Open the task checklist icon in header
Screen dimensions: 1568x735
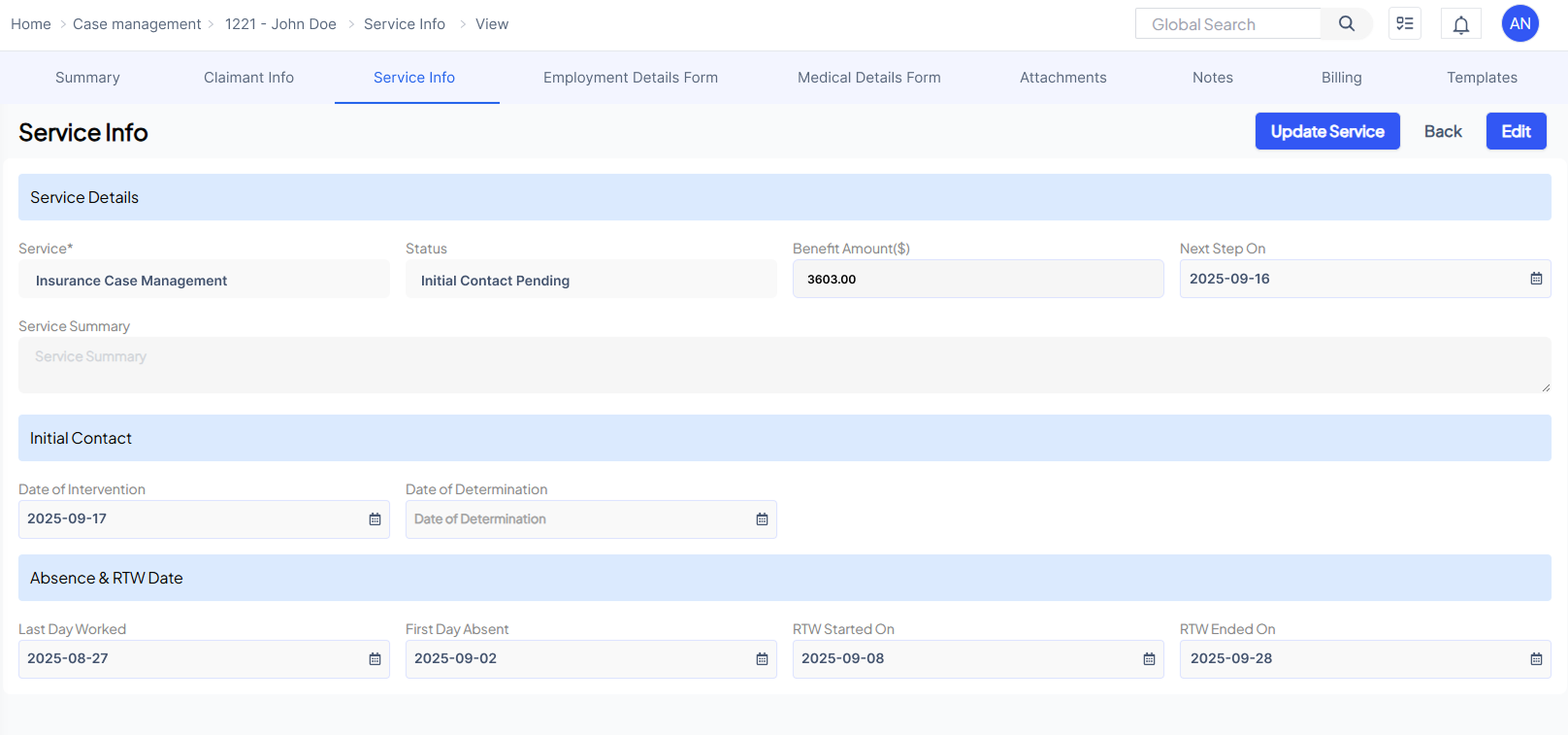pyautogui.click(x=1404, y=24)
